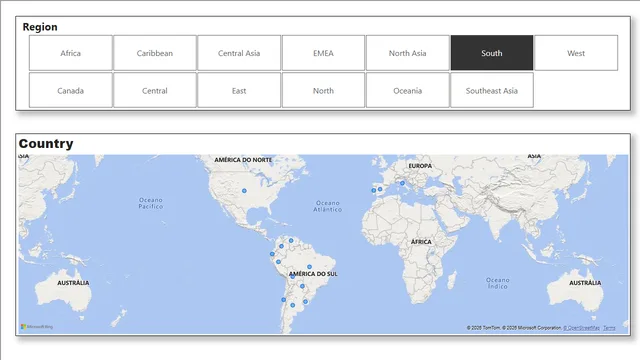Image resolution: width=640 pixels, height=360 pixels.
Task: Filter by Central Asia region
Action: pos(239,53)
